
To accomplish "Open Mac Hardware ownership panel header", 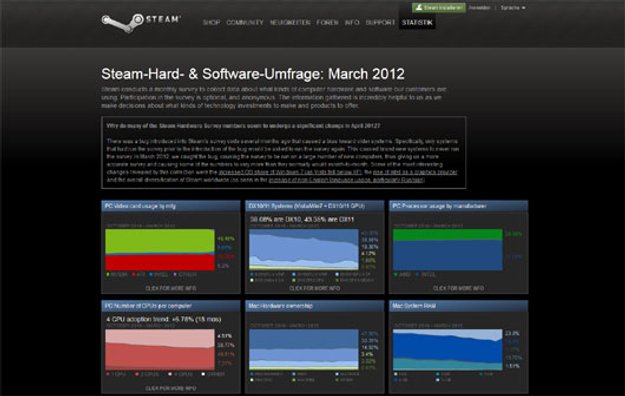I will pos(314,306).
